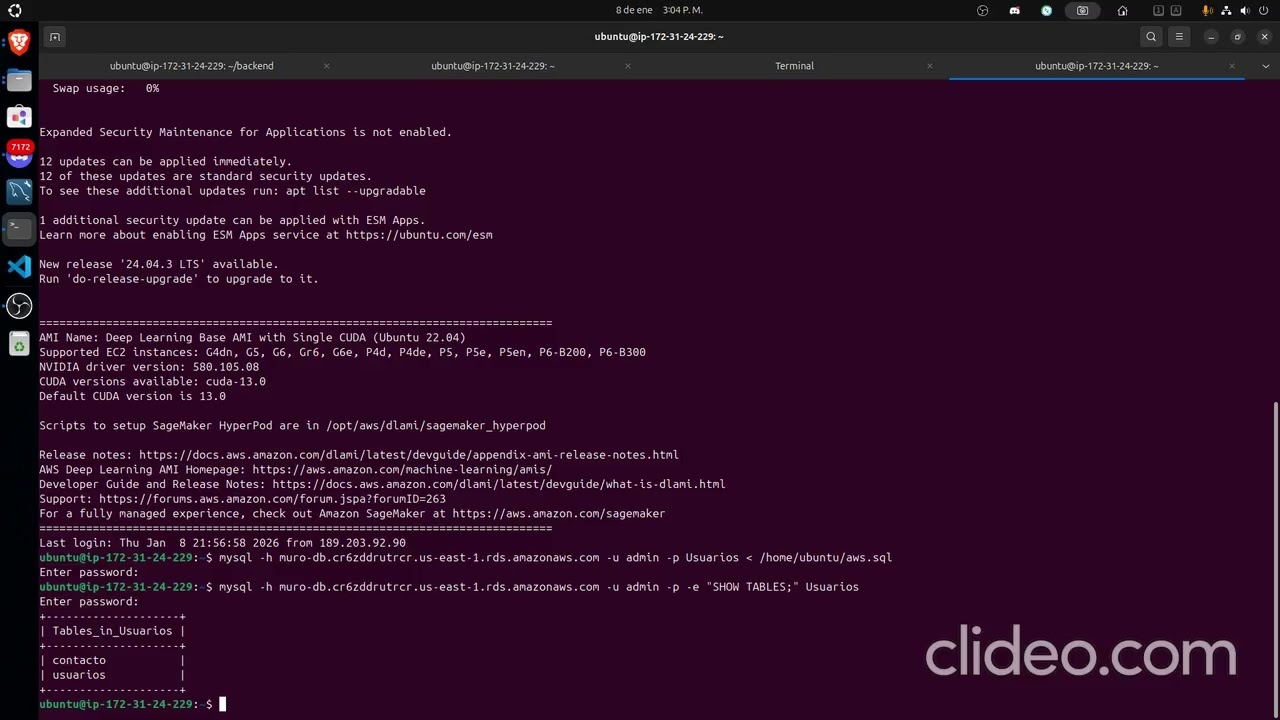The image size is (1280, 720).
Task: Click the 'Last login: Thu Jan 8' line
Action: coord(222,543)
